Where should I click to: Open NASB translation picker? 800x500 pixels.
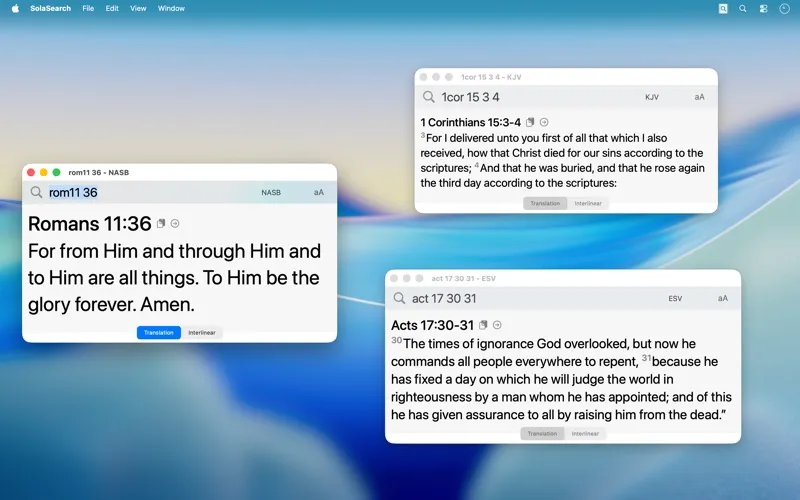click(271, 192)
